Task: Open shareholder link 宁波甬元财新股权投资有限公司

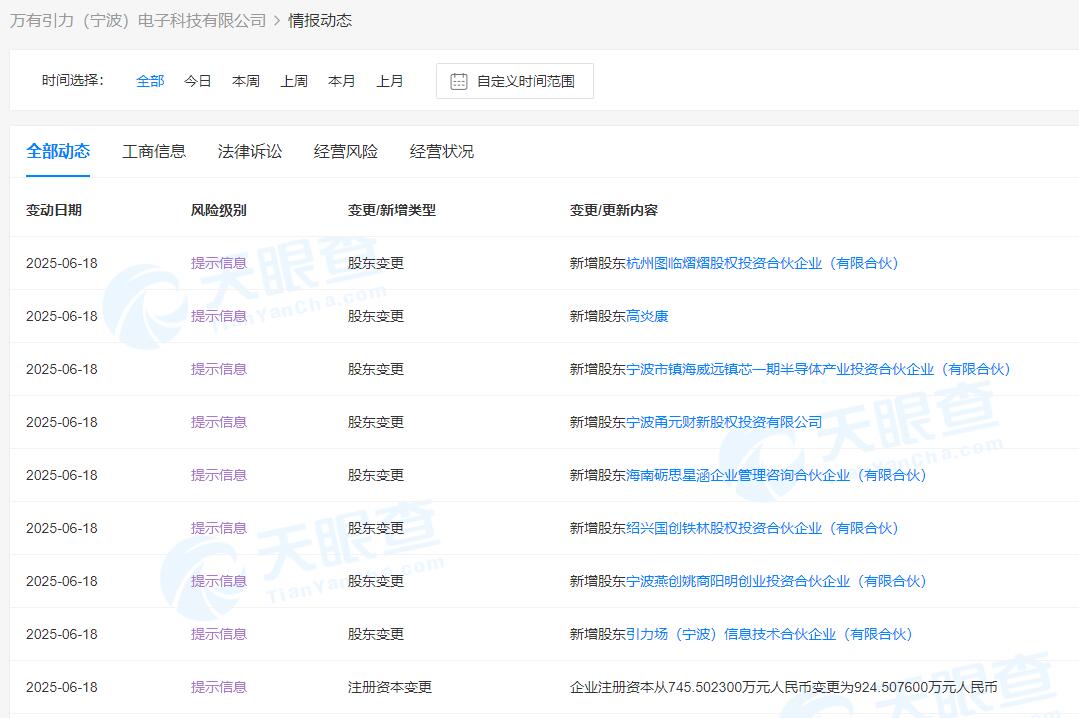Action: click(724, 423)
